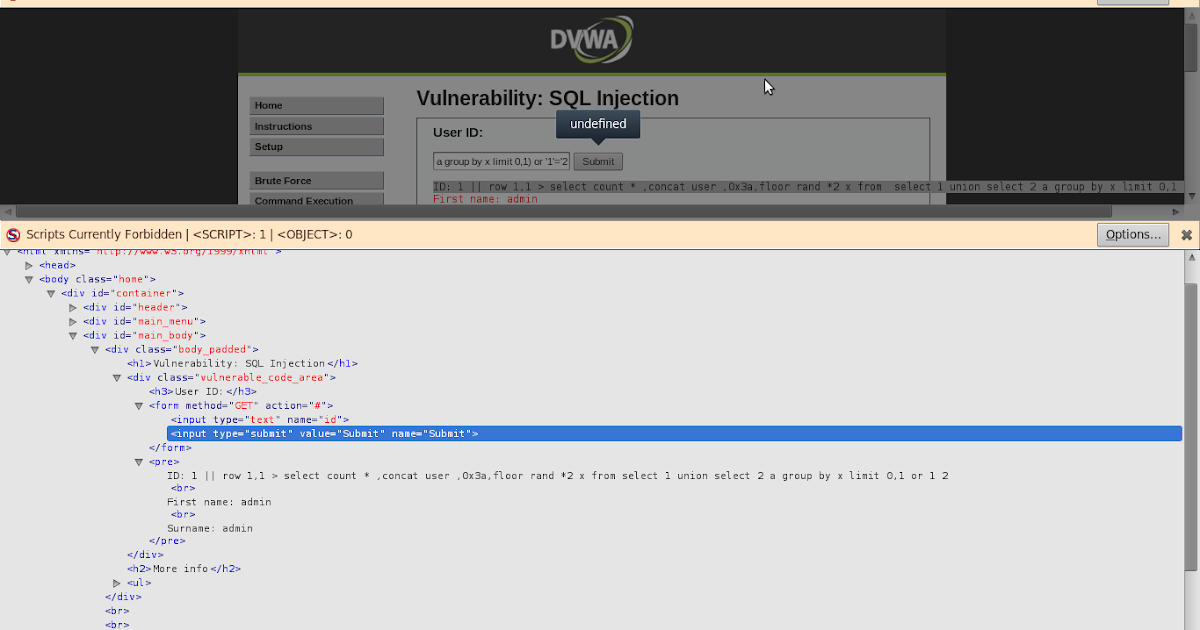This screenshot has width=1200, height=630.
Task: Click the horizontal scrollbar left arrow
Action: coord(9,211)
